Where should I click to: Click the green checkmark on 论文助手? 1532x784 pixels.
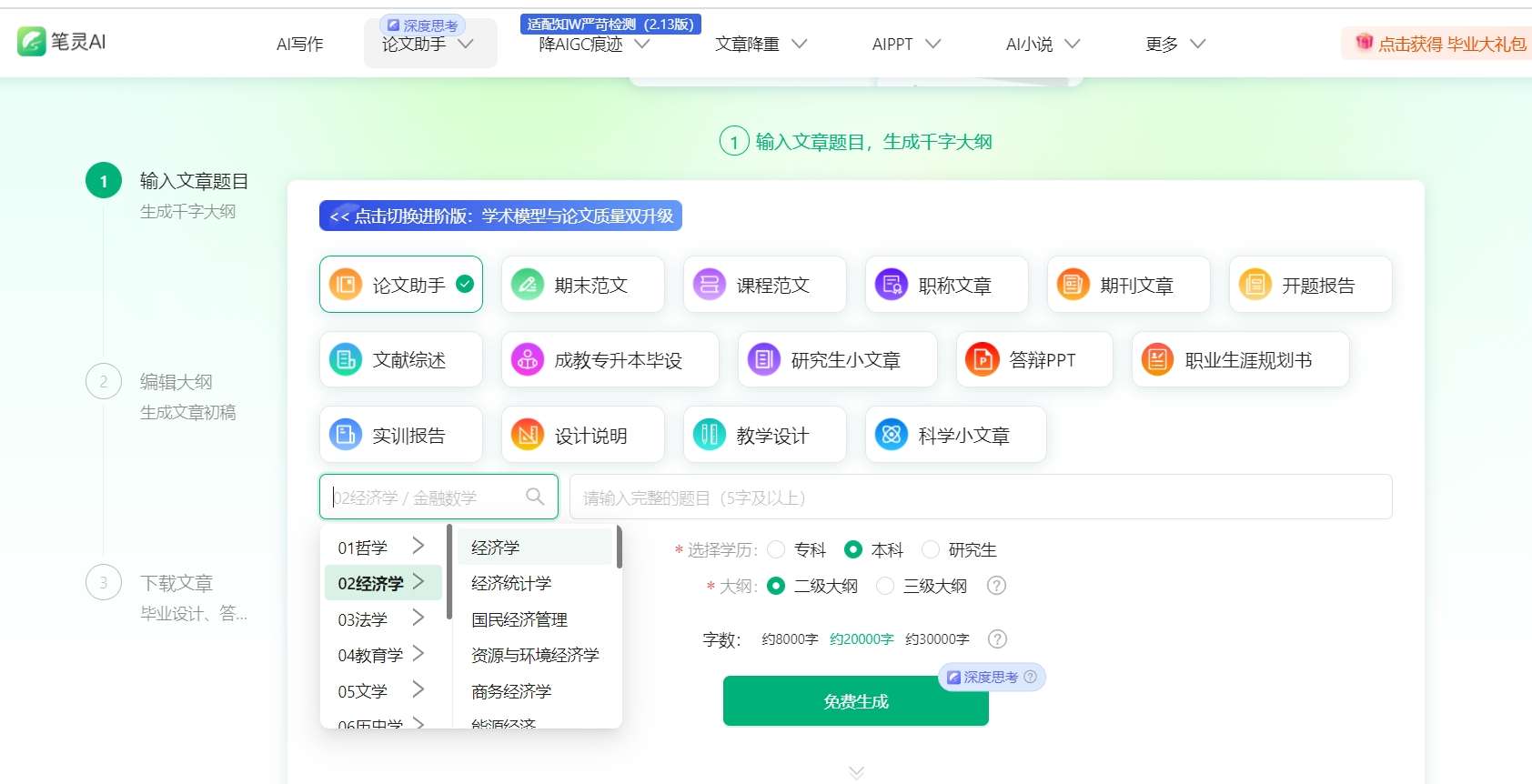[x=465, y=284]
